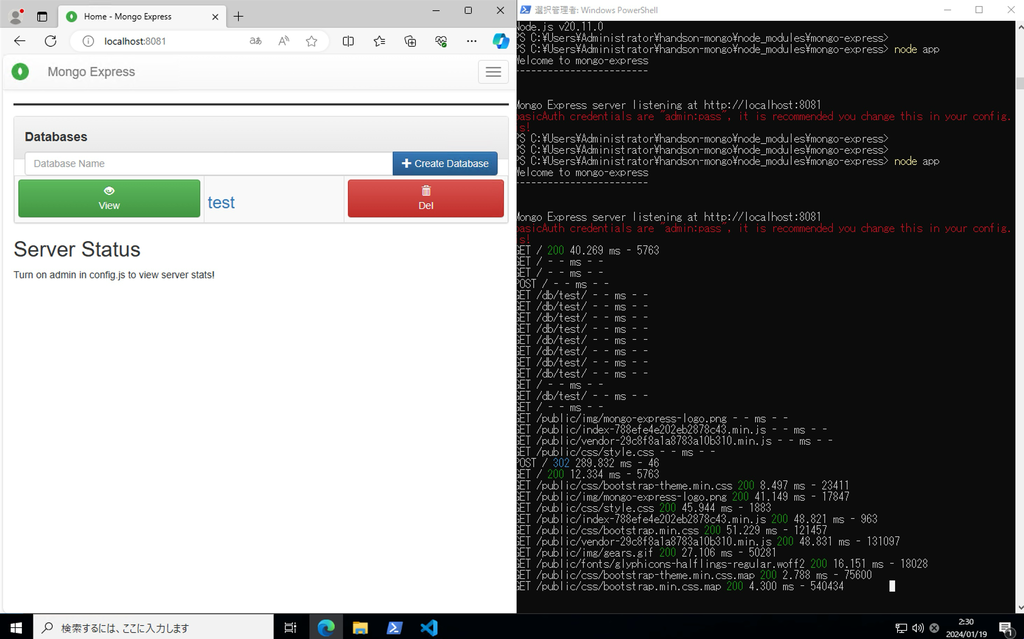
Task: Click 'Turn on admin in config.js' text
Action: [114, 275]
